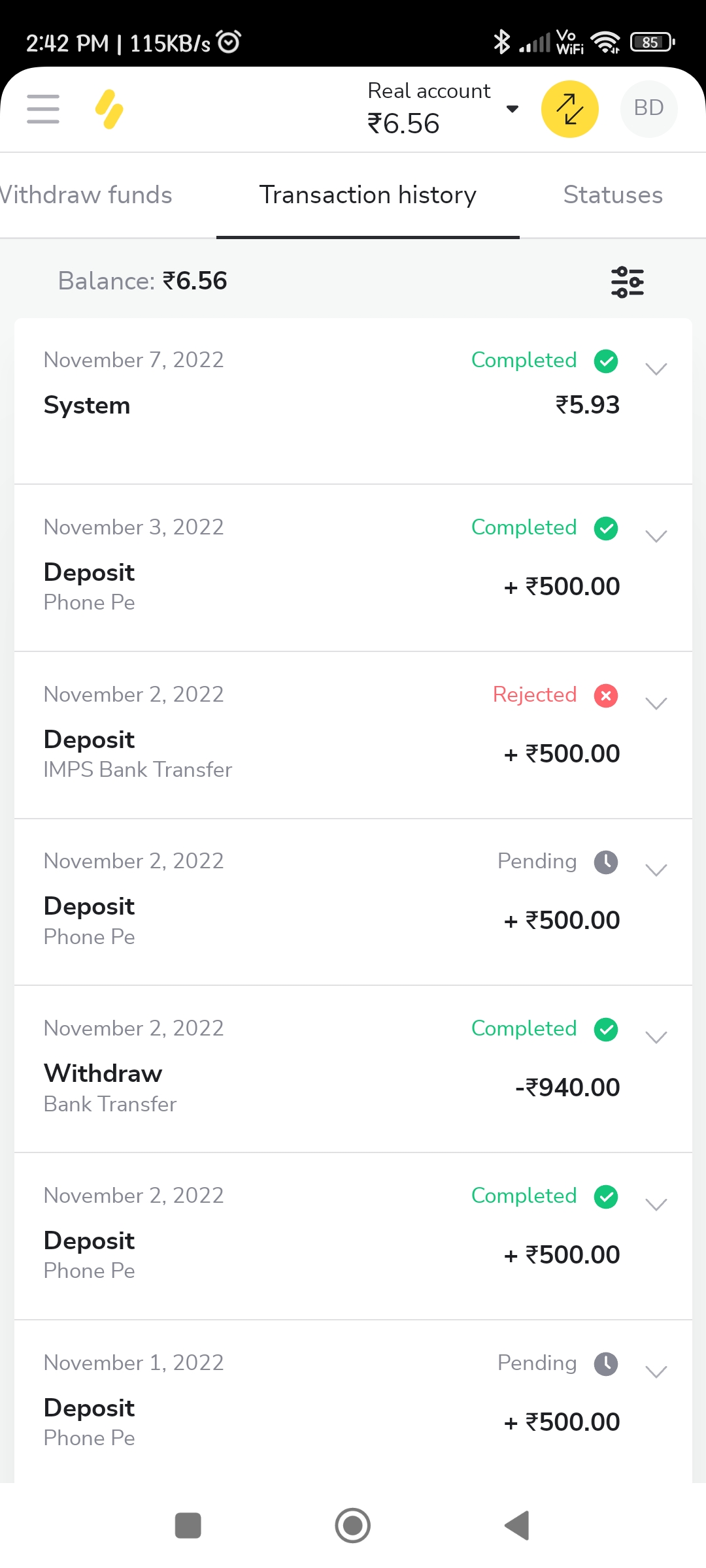Screen dimensions: 706x1568
Task: Expand the November 7 System transaction
Action: tap(656, 369)
